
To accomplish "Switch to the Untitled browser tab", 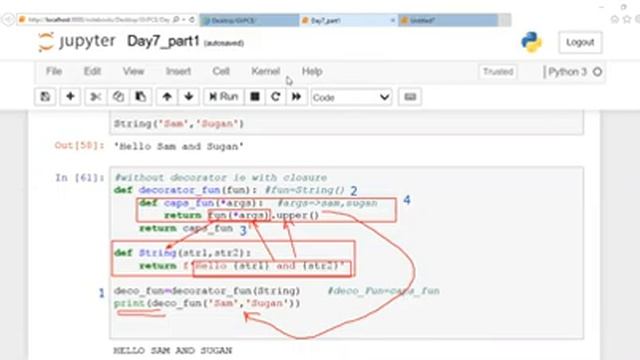I will (x=448, y=20).
